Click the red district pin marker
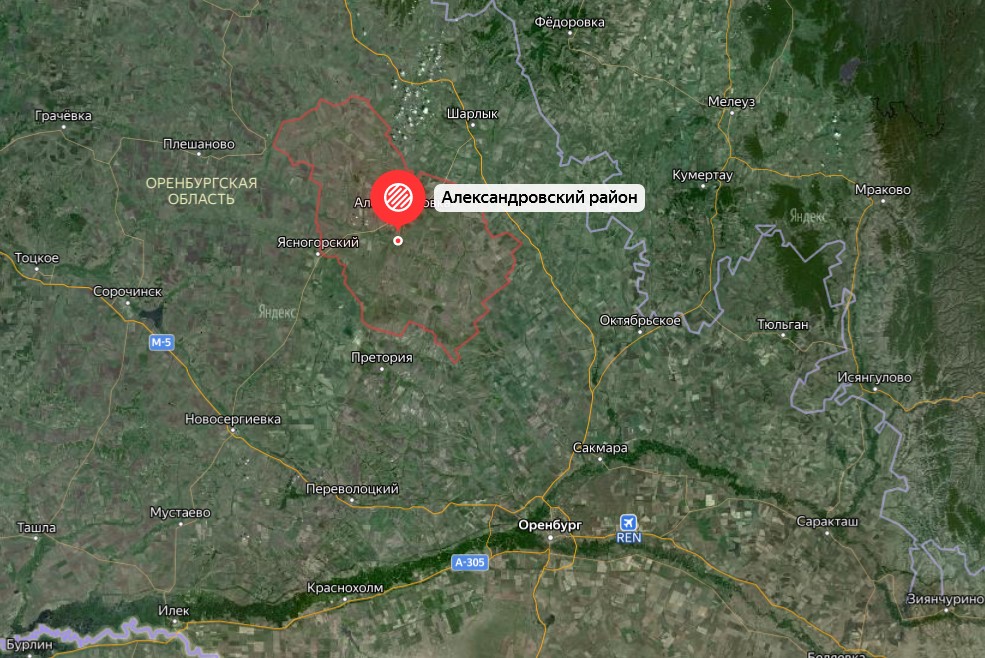The image size is (985, 658). (x=398, y=199)
